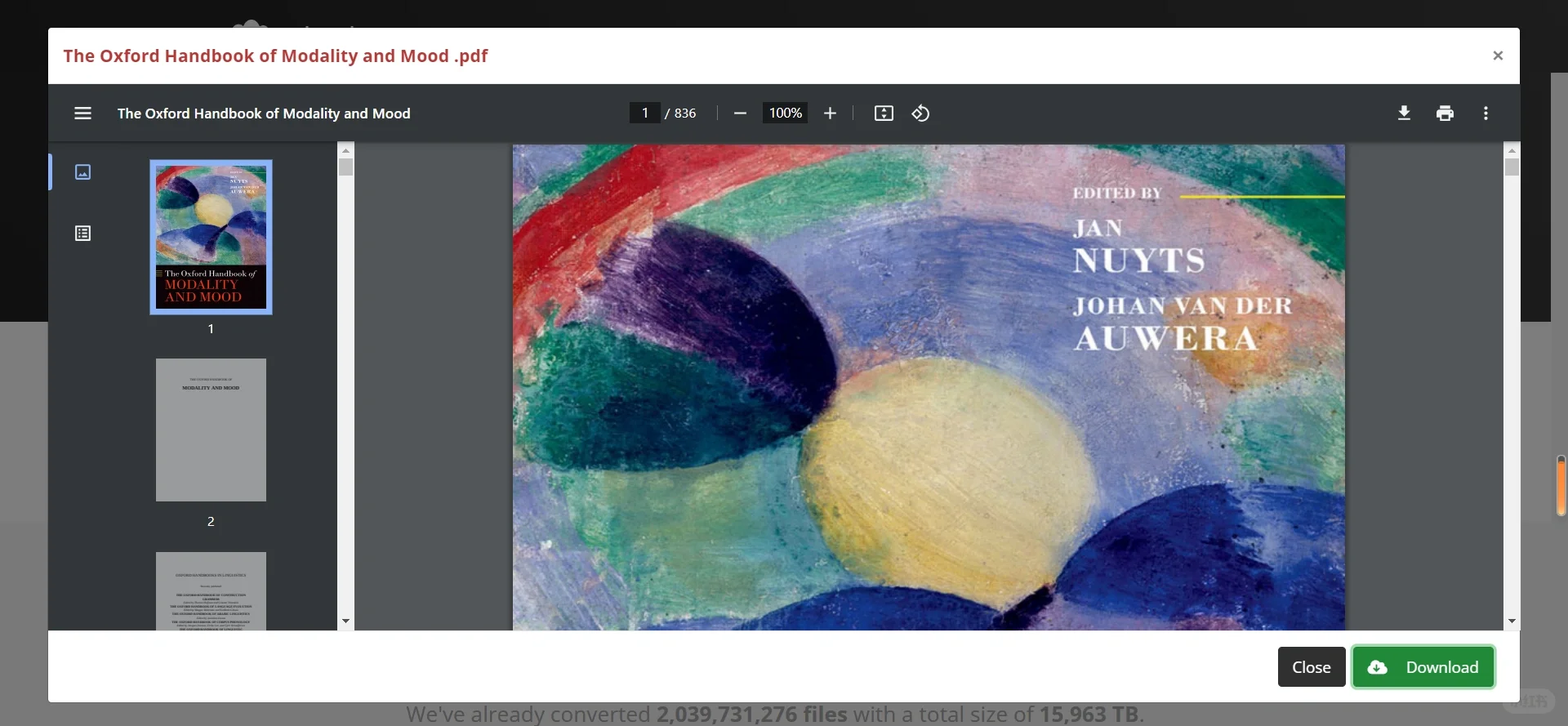The height and width of the screenshot is (726, 1568).
Task: Click the document view scrollbar handle
Action: click(1512, 167)
